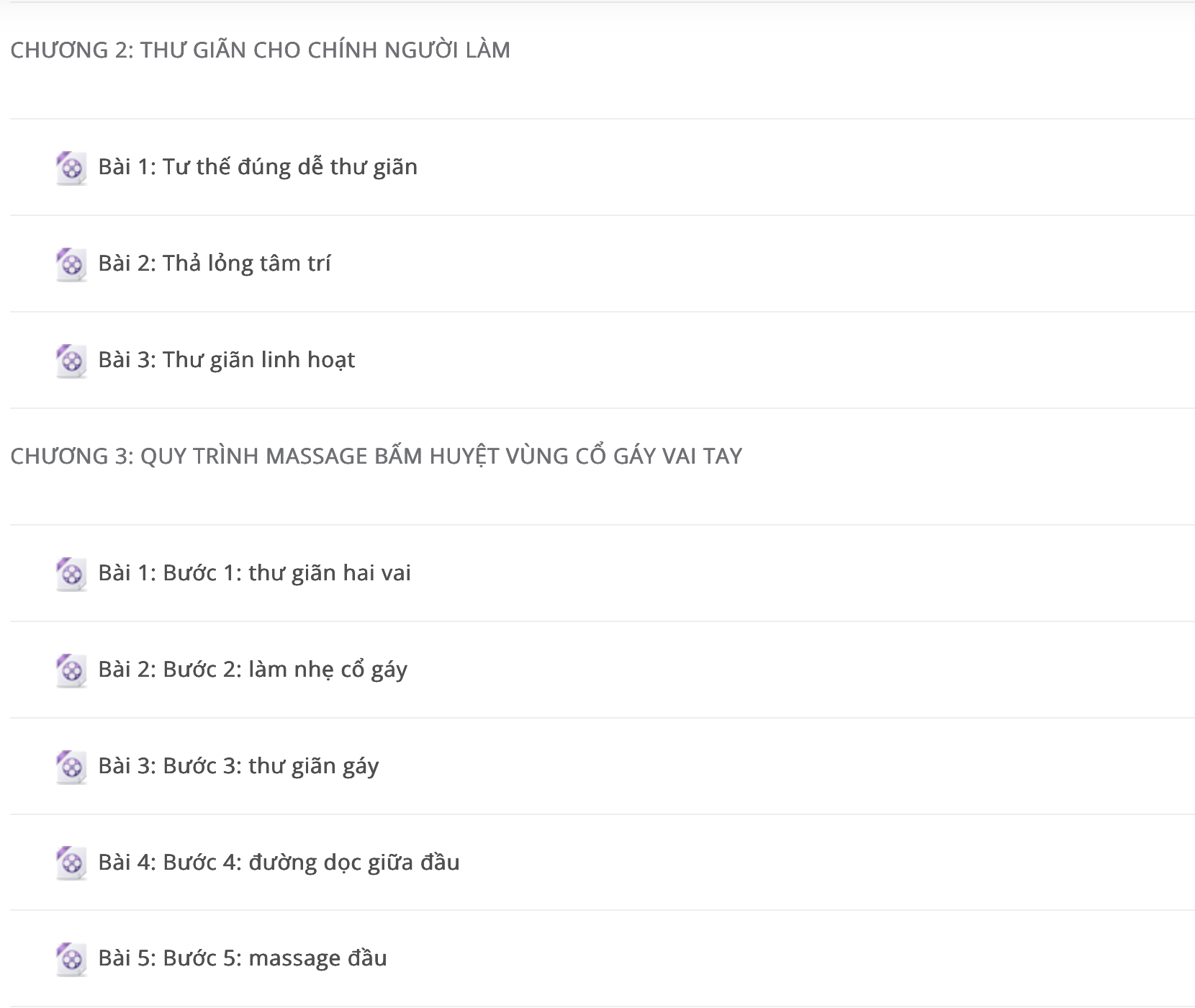Open lesson 'Bài 2: Thả lỏng tâm trí'
1195x1008 pixels.
[x=215, y=264]
